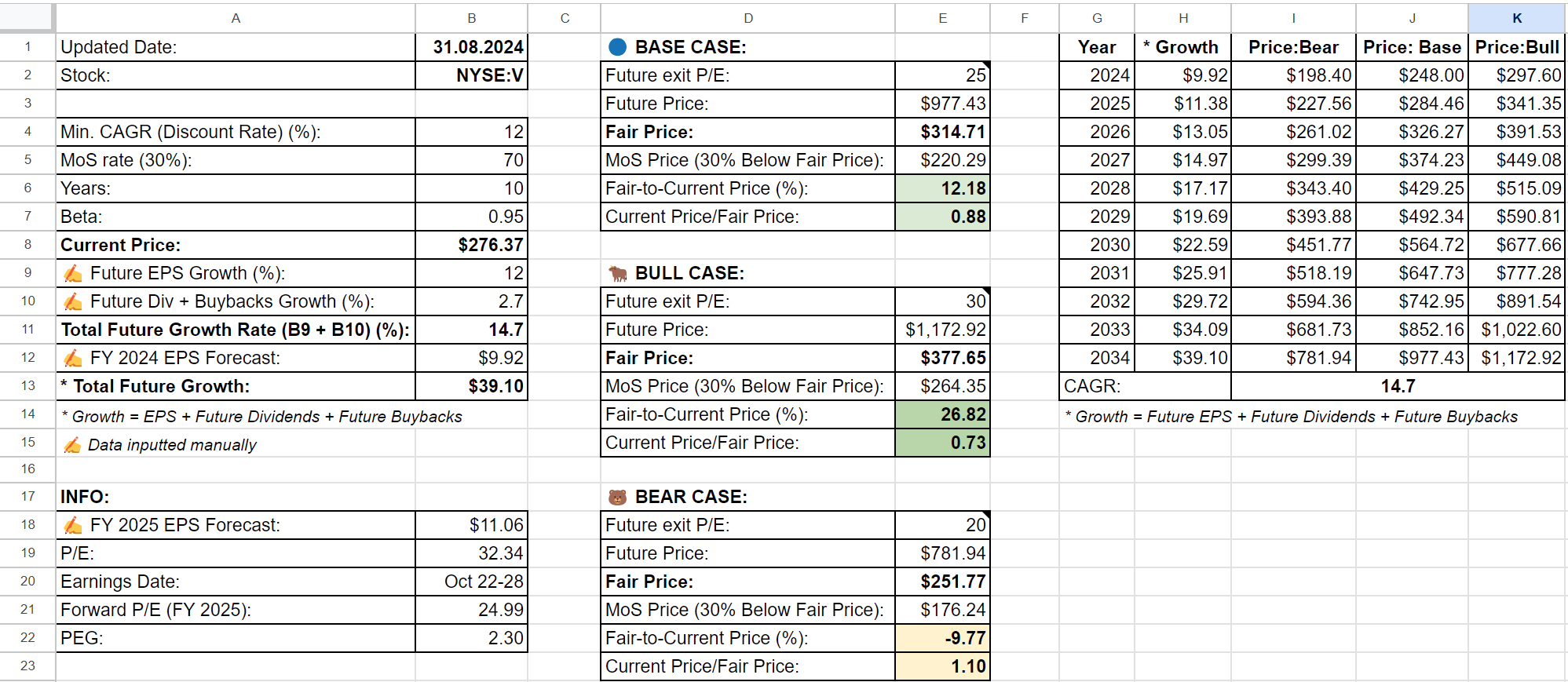
Task: Select Base Case Future Price $977.43 in column E
Action: click(x=942, y=104)
